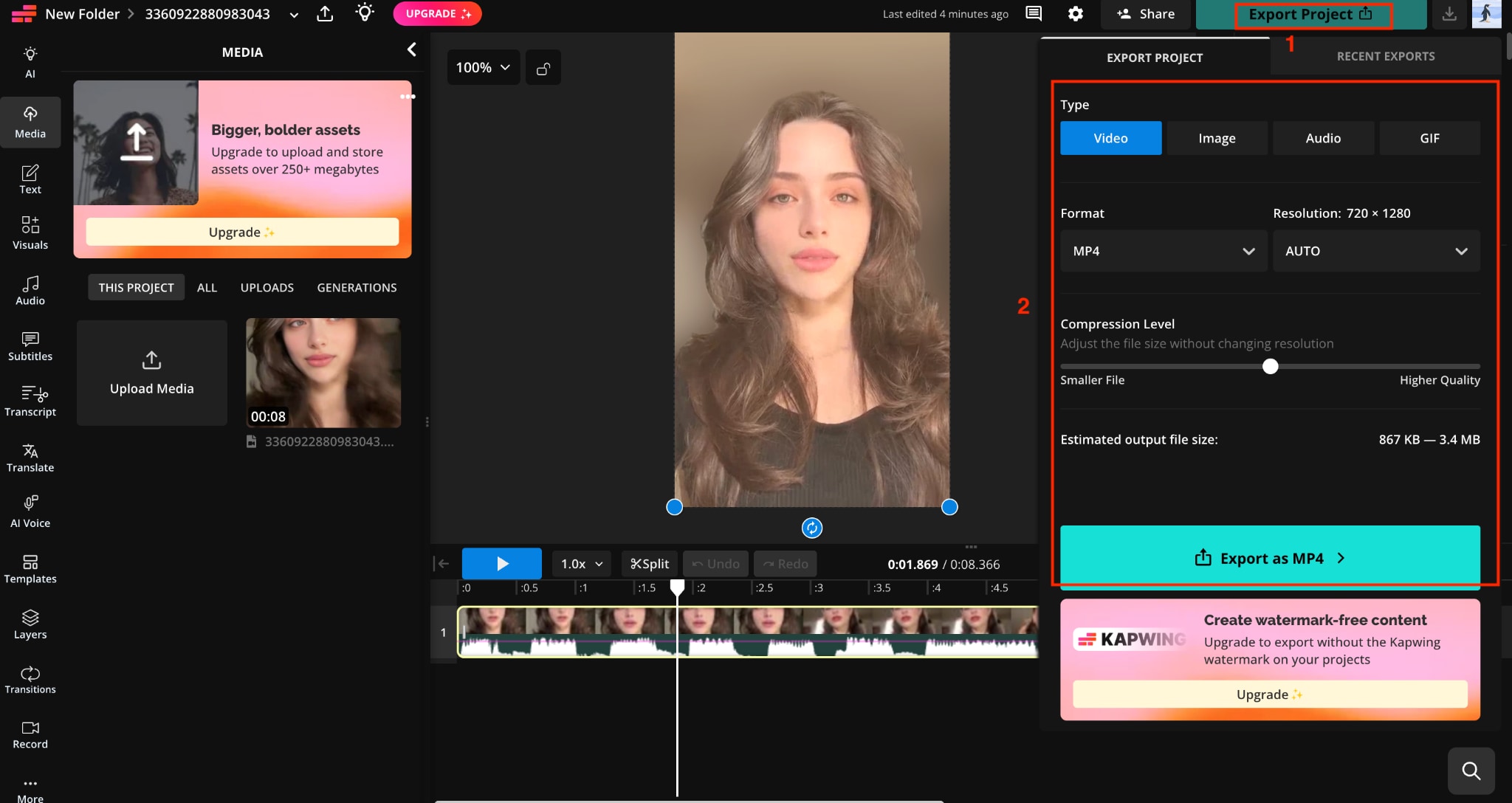Open the Transcript sidebar tool
Screen dimensions: 1512x803
click(x=30, y=401)
